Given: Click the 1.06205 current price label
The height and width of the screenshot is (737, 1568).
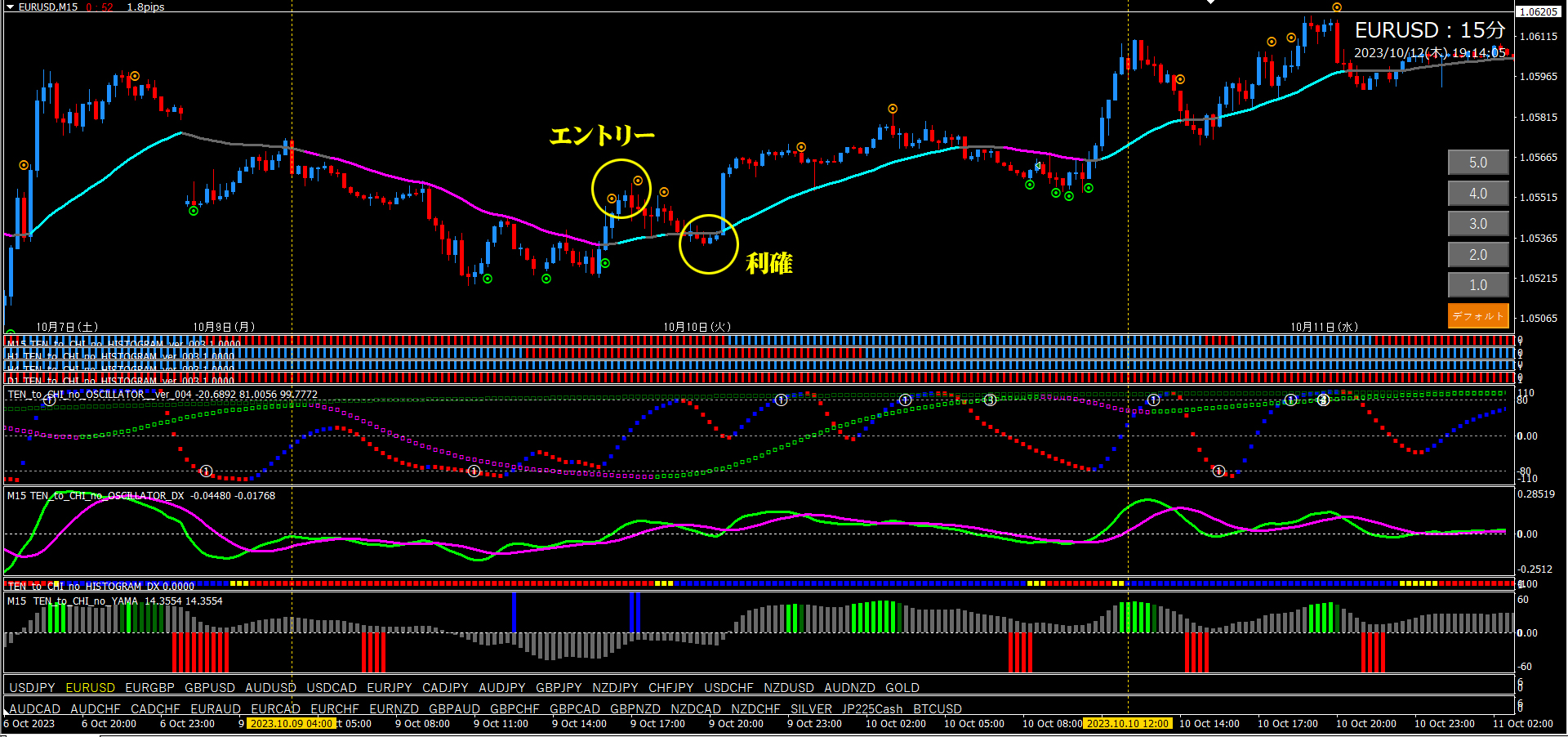Looking at the screenshot, I should (x=1539, y=12).
